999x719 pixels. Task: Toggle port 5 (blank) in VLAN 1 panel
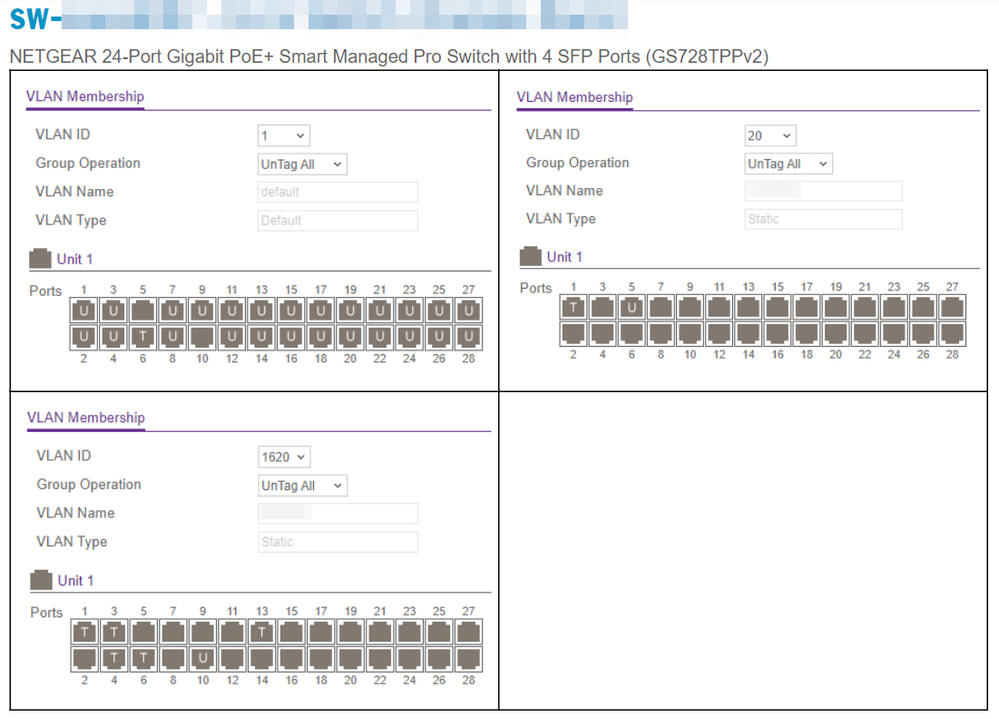(x=143, y=311)
